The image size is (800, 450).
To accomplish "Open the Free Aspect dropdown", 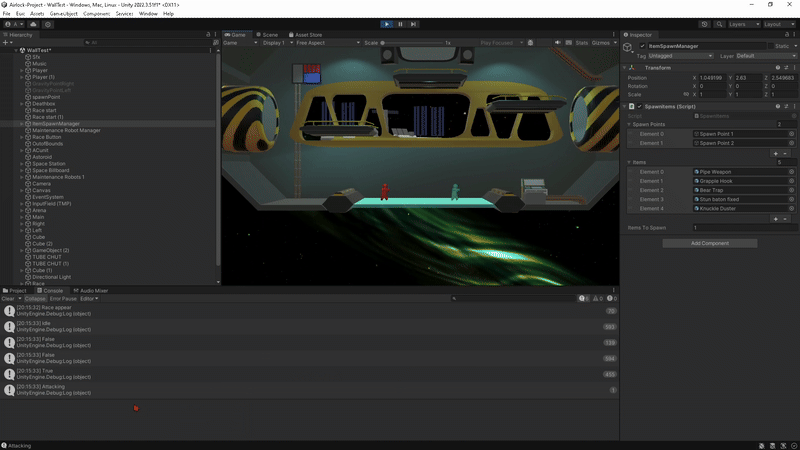I will pos(320,44).
